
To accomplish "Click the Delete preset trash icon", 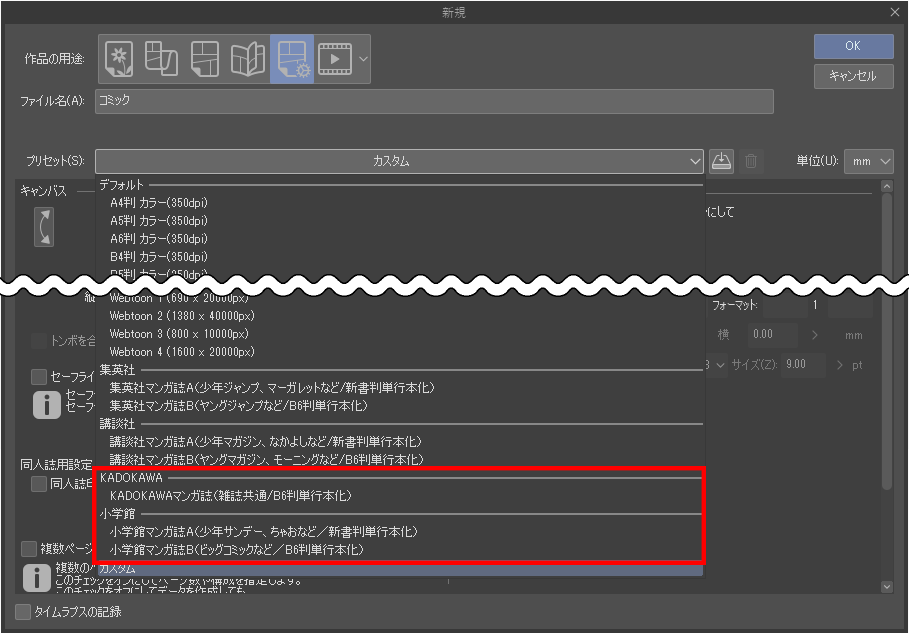I will click(751, 161).
